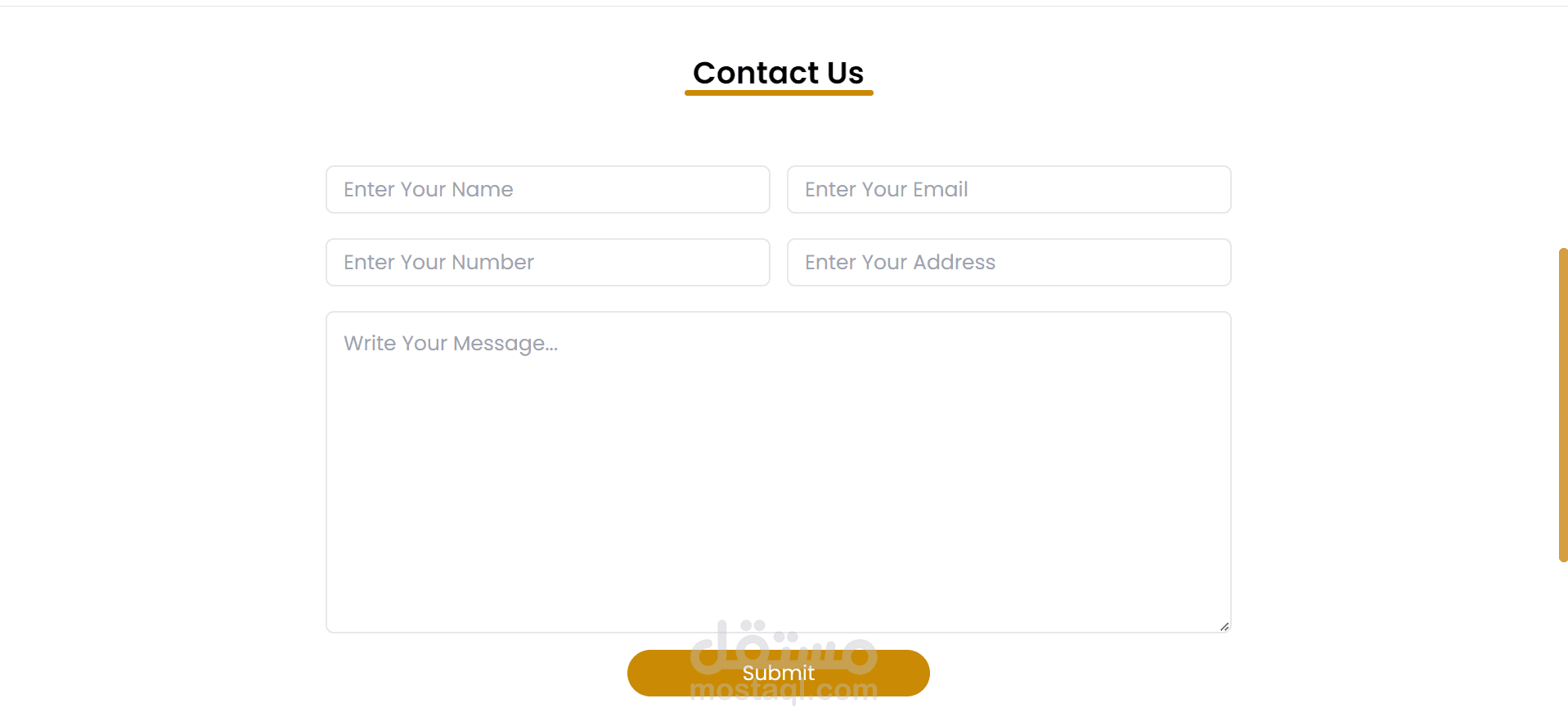Click the "Enter Your Address" placeholder text
Screen dimensions: 1568x721
click(x=900, y=263)
